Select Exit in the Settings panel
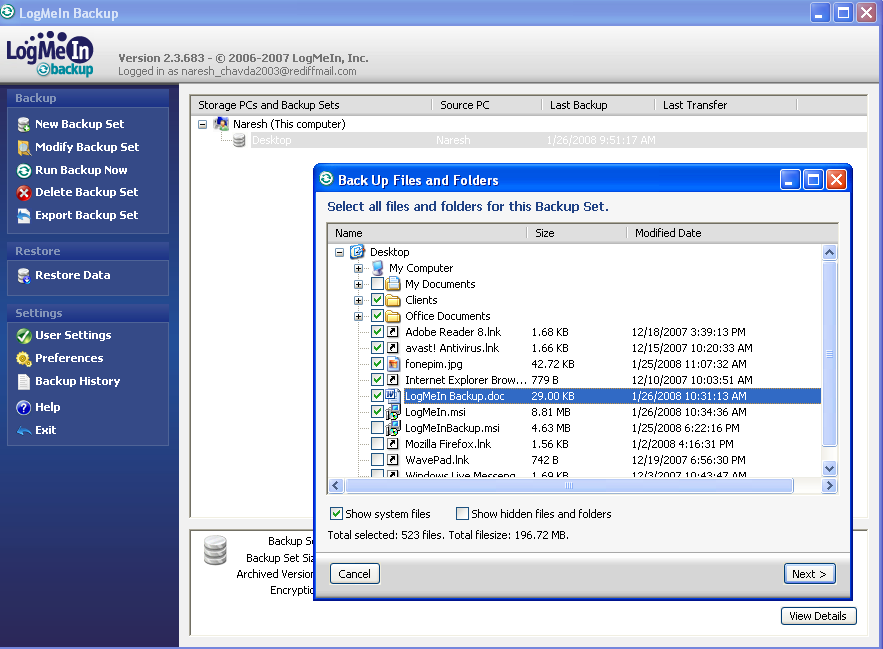883x649 pixels. coord(45,430)
